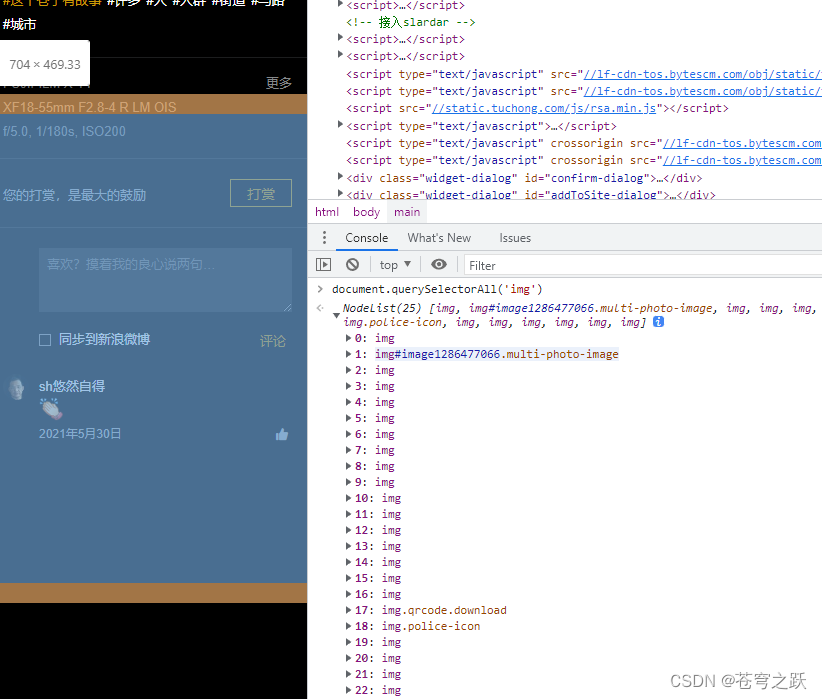Toggle the console sidebar panel icon

[323, 265]
